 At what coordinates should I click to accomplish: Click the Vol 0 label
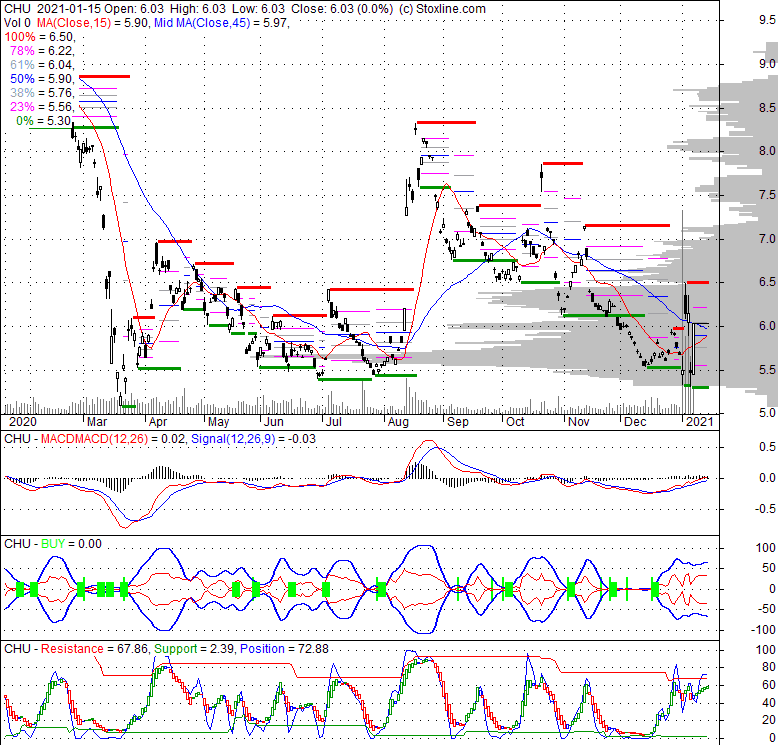click(17, 22)
